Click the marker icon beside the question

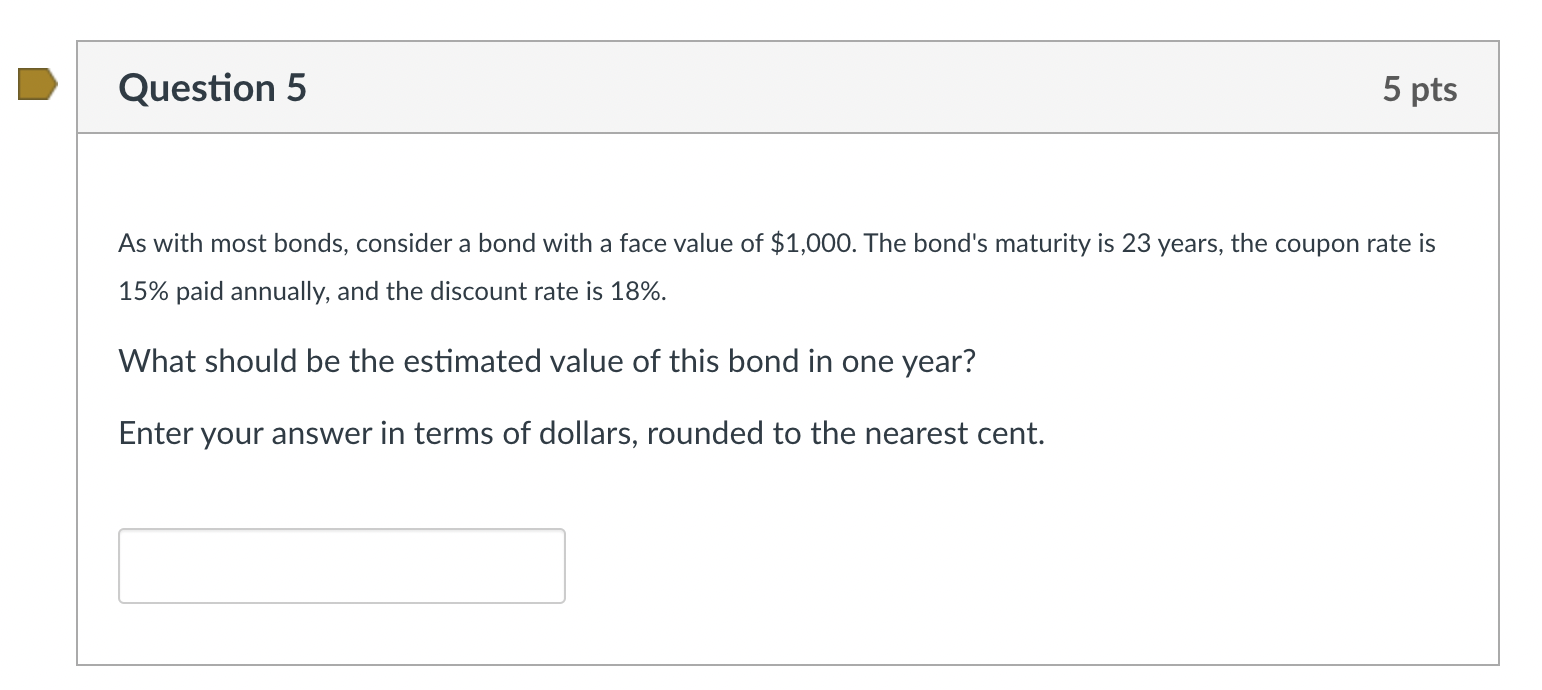35,86
